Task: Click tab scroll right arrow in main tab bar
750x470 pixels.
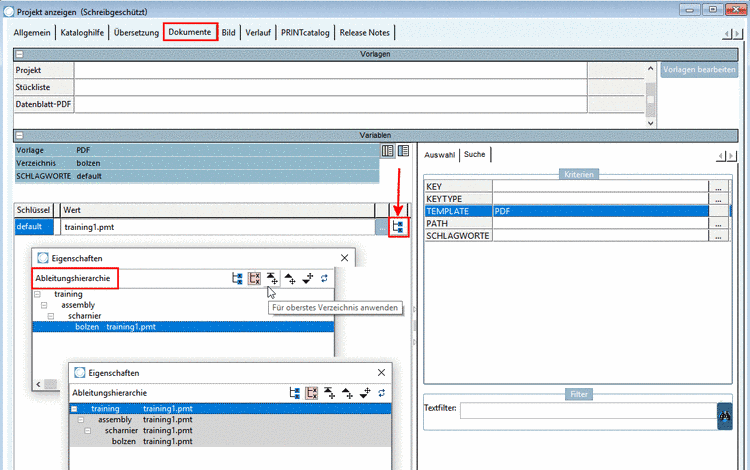Action: [738, 34]
